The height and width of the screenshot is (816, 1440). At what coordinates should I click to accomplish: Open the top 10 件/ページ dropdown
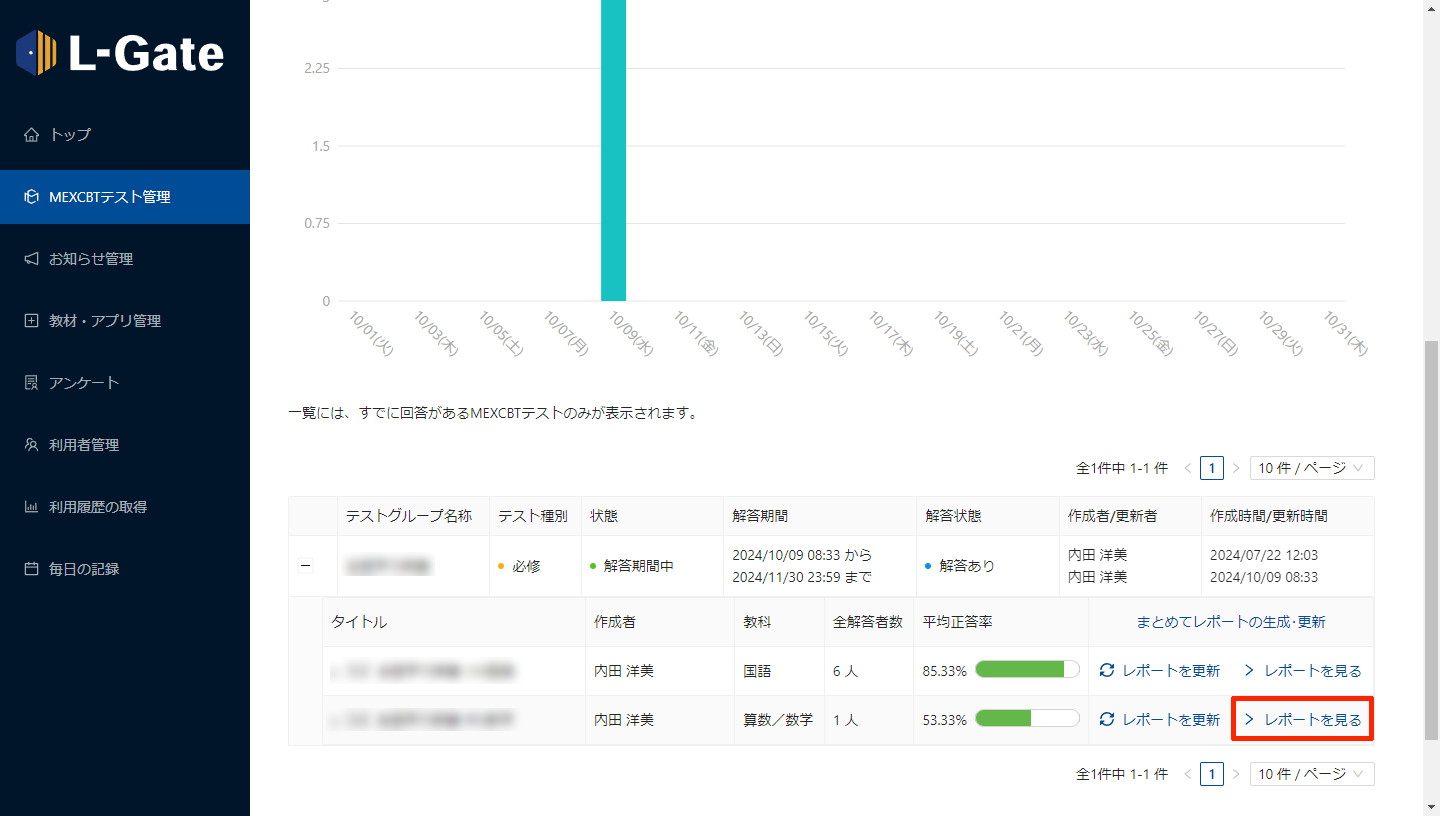click(1311, 468)
